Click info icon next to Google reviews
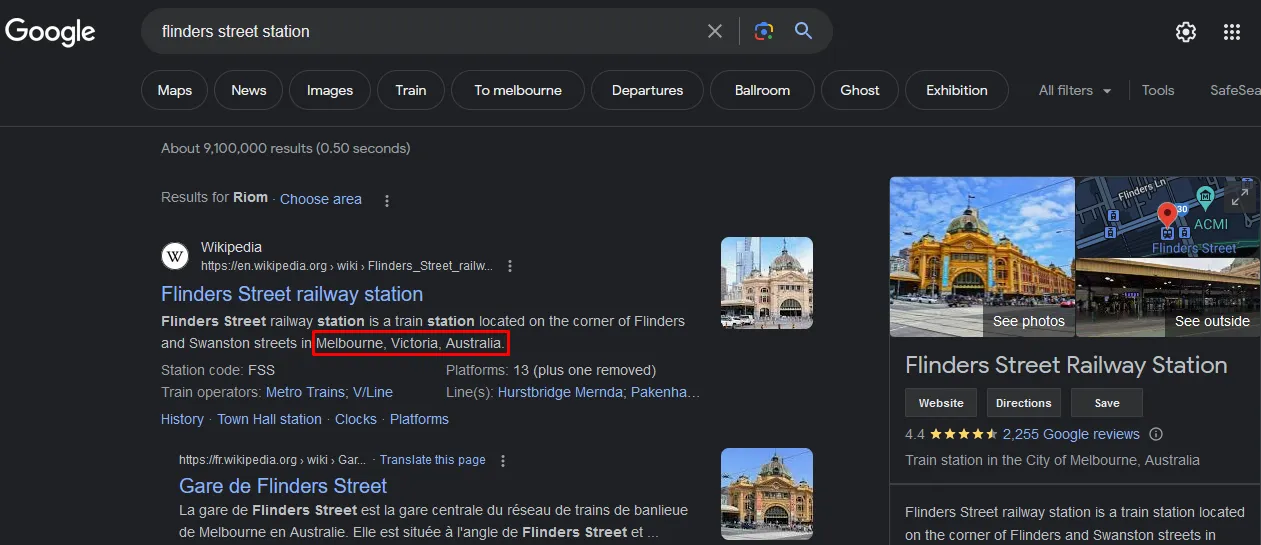The image size is (1261, 545). pos(1157,434)
